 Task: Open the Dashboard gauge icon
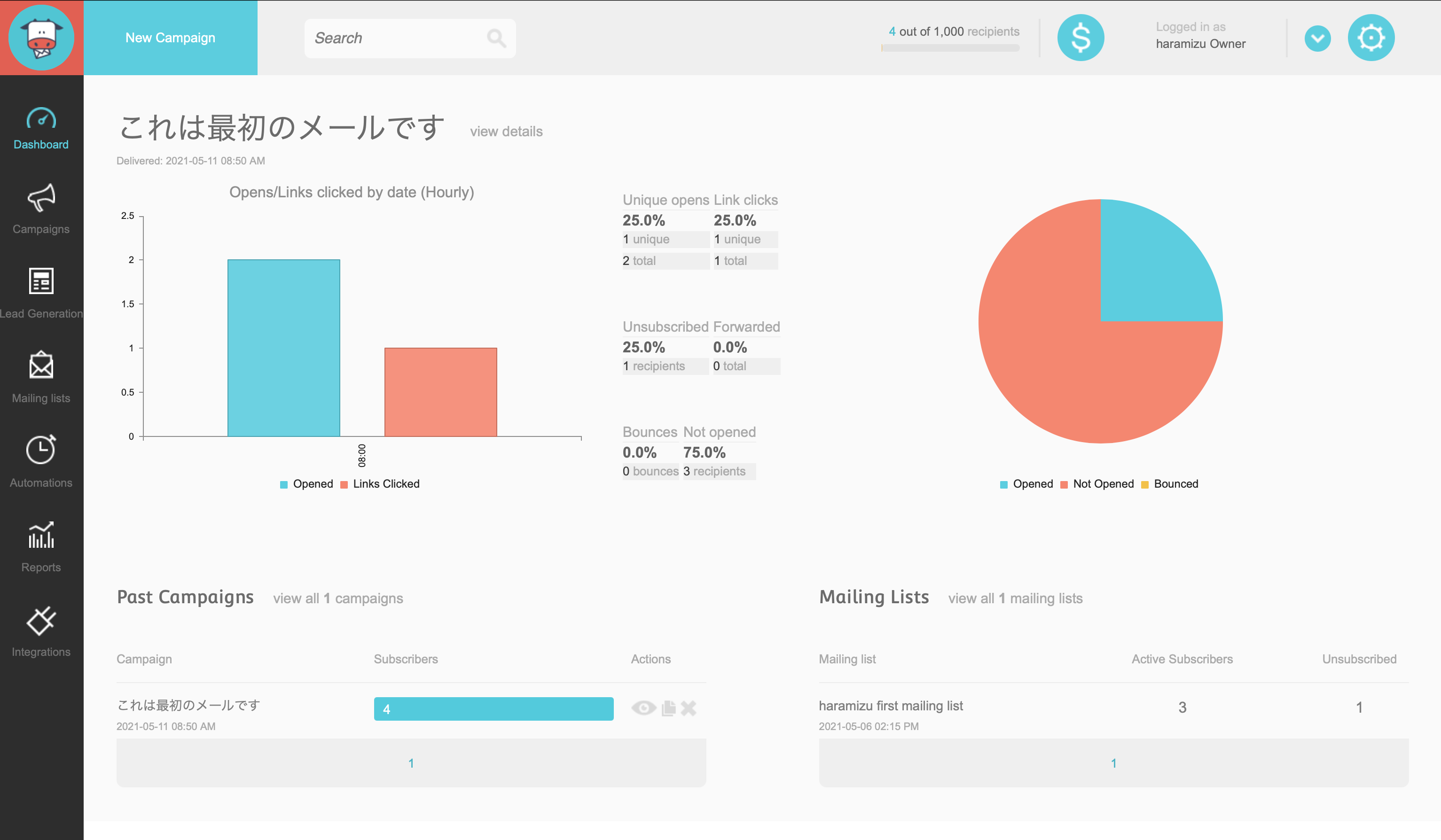tap(41, 118)
